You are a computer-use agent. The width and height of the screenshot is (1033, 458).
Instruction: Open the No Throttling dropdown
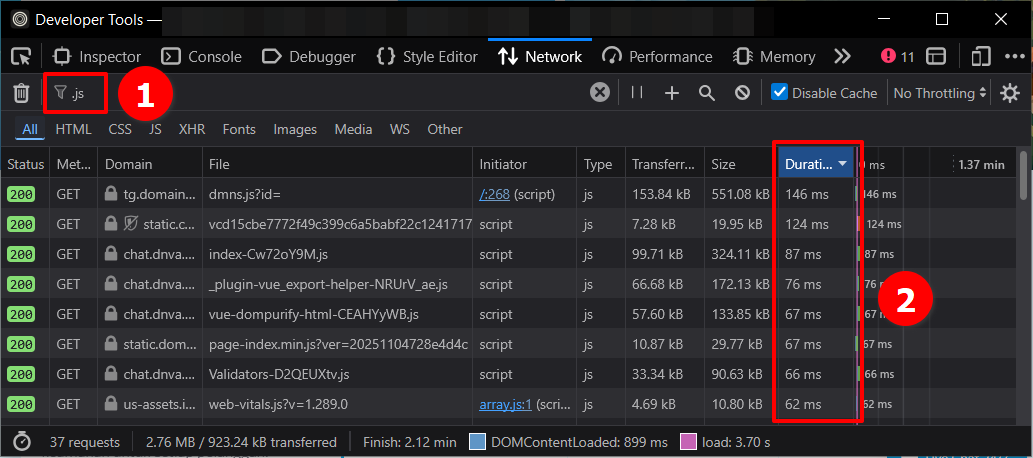940,94
